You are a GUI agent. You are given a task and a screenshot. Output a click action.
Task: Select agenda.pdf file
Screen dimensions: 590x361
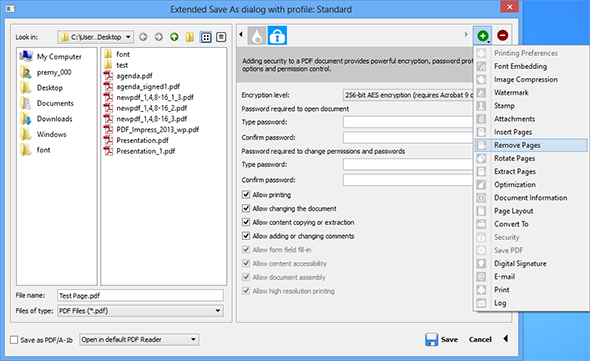point(128,76)
